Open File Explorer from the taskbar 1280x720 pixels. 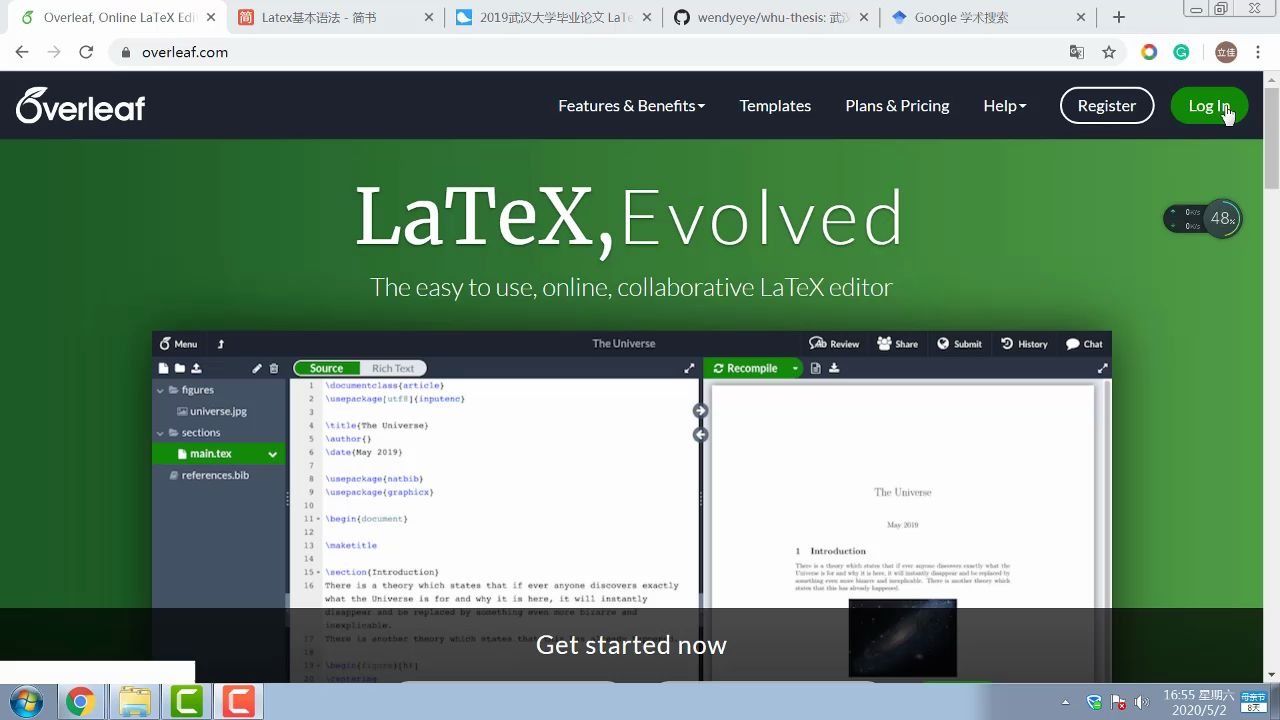(x=134, y=702)
